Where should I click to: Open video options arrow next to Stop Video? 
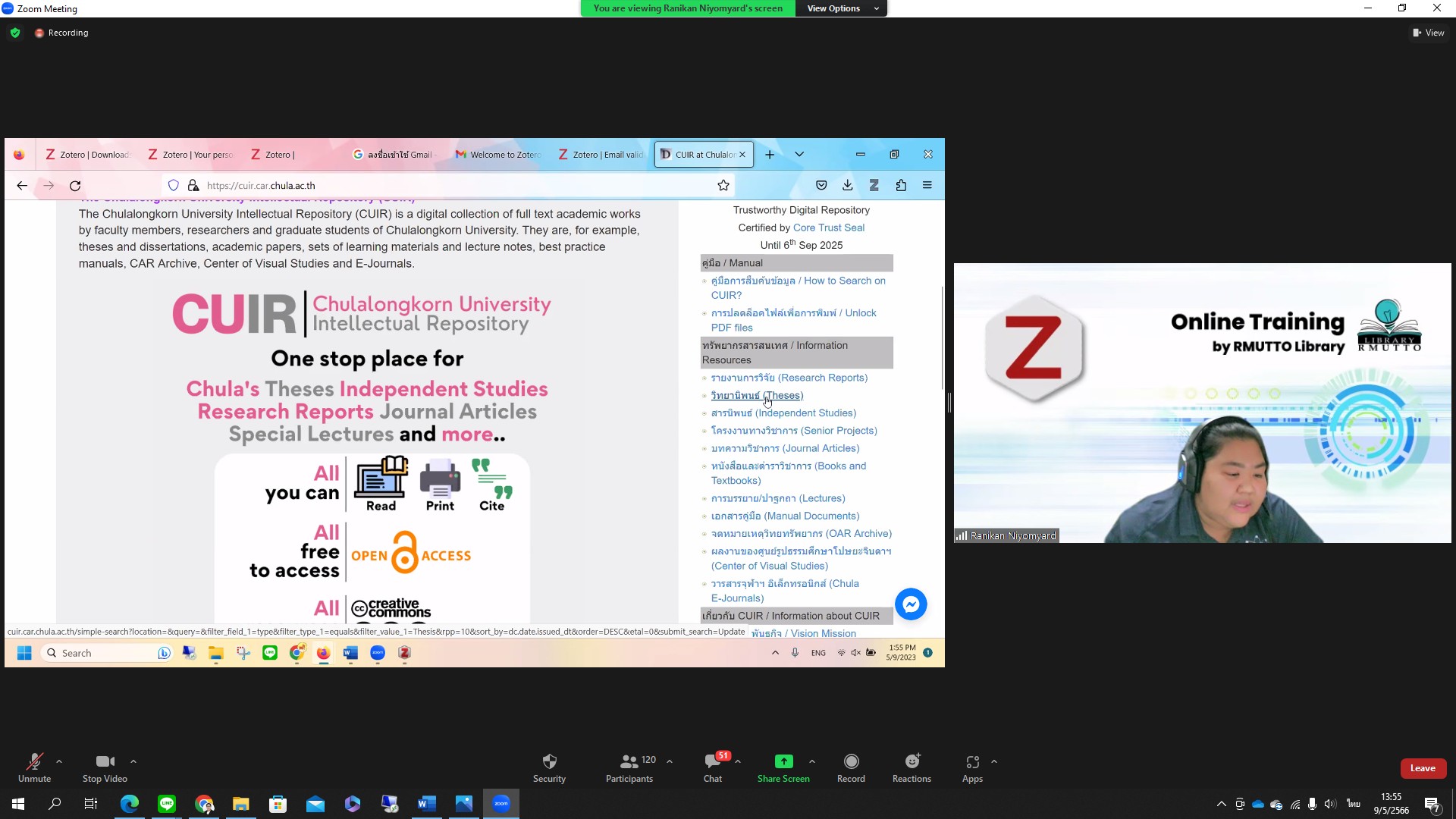(x=133, y=761)
